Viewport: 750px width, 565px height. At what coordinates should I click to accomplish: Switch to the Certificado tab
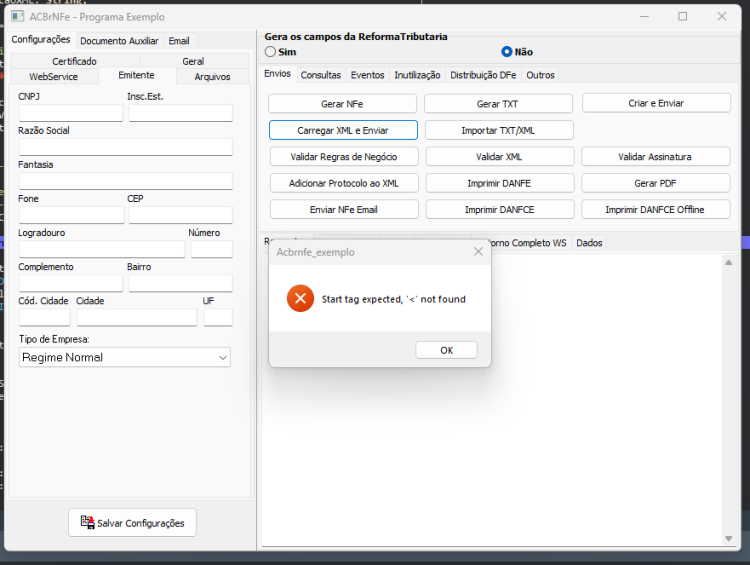coord(74,61)
